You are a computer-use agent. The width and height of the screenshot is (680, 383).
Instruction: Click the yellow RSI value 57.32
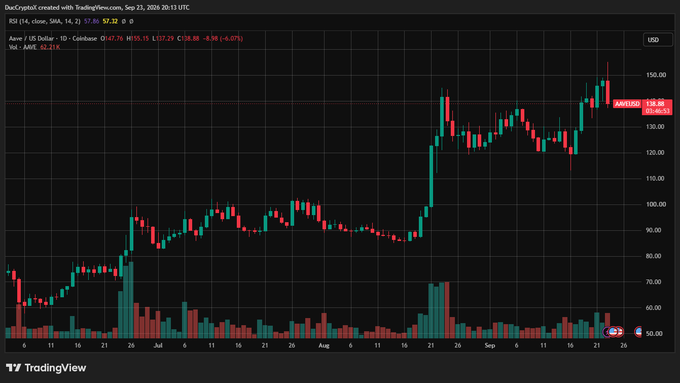click(x=110, y=21)
